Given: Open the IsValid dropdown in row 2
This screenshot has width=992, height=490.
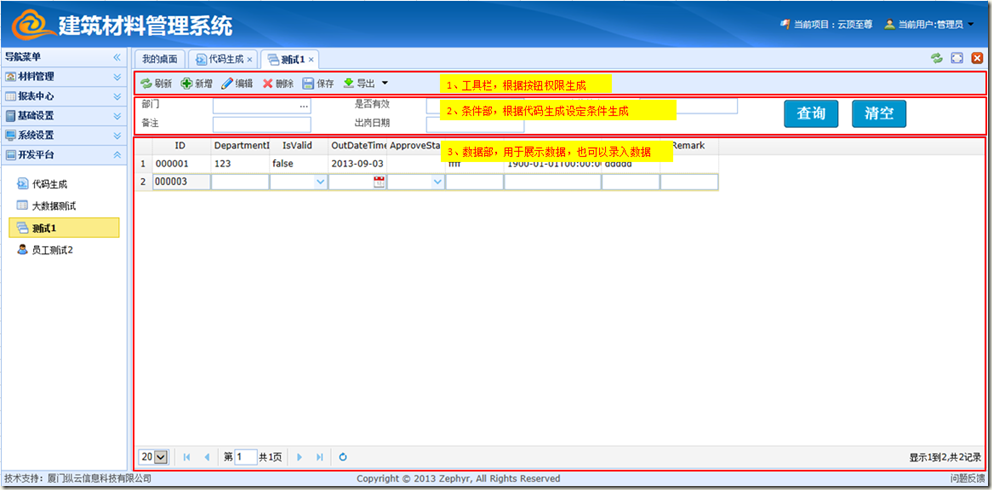Looking at the screenshot, I should click(320, 182).
